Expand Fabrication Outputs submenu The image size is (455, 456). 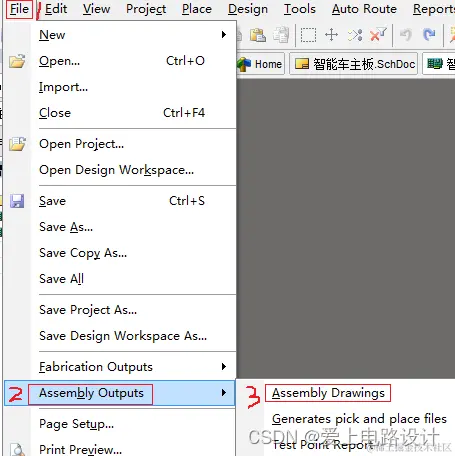tap(133, 367)
